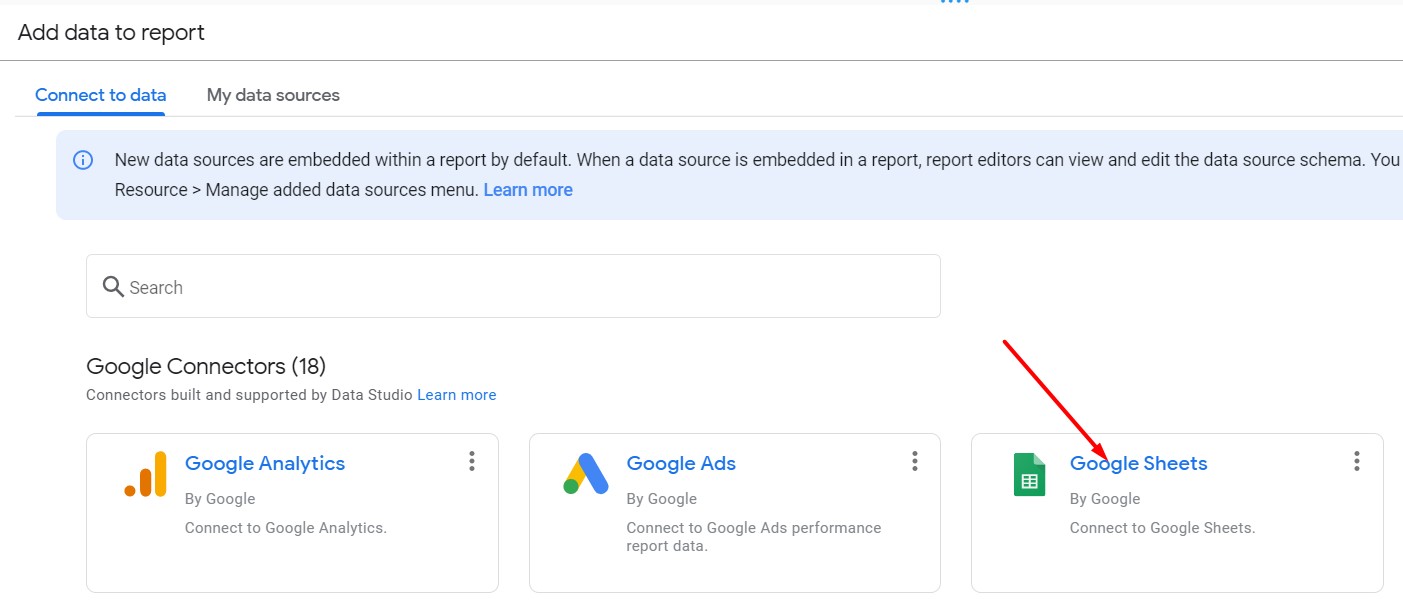Click the Google Ads logo icon
This screenshot has width=1403, height=616.
tap(586, 474)
